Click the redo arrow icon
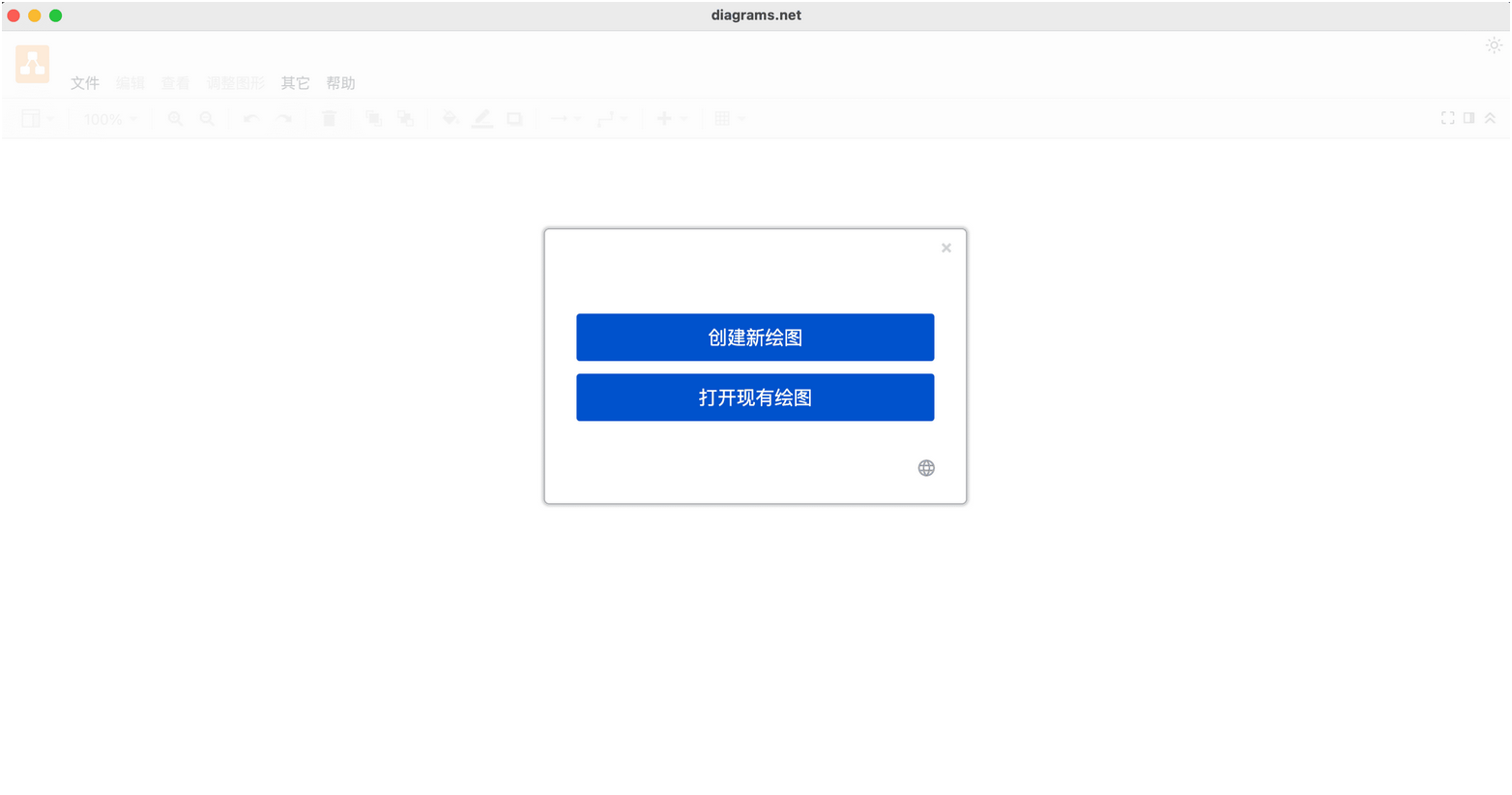 [284, 119]
